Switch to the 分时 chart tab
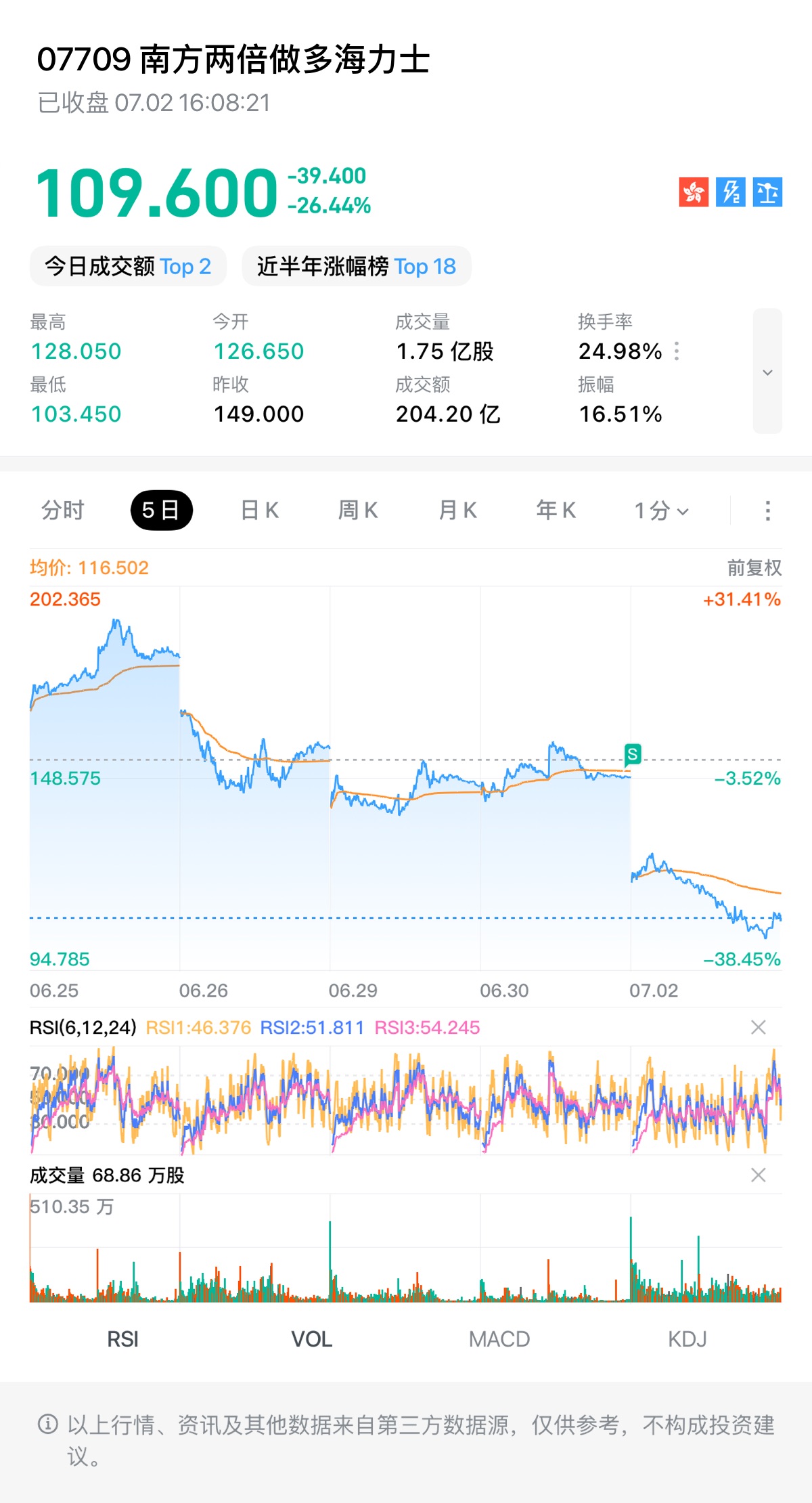This screenshot has width=812, height=1503. [x=63, y=510]
